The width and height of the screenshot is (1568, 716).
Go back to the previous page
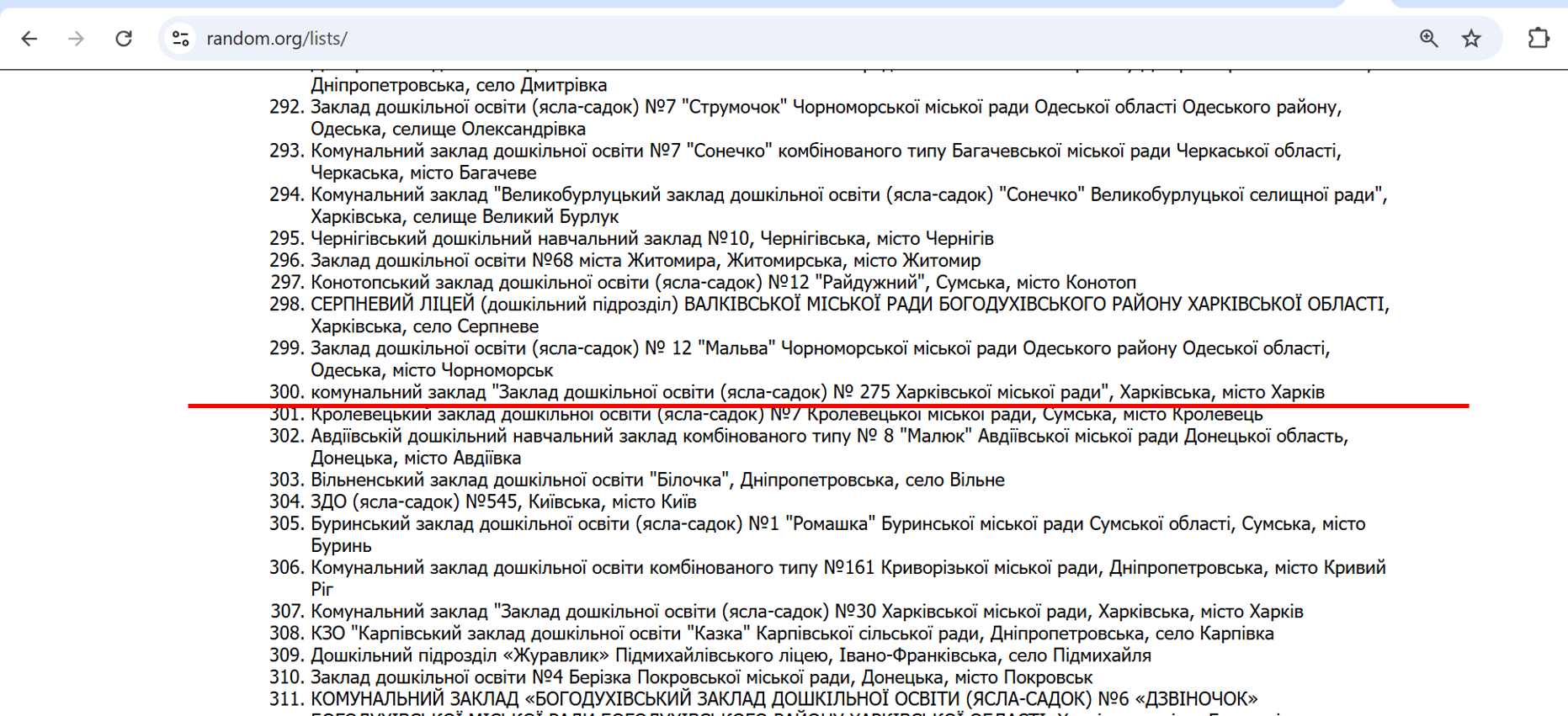click(x=29, y=39)
